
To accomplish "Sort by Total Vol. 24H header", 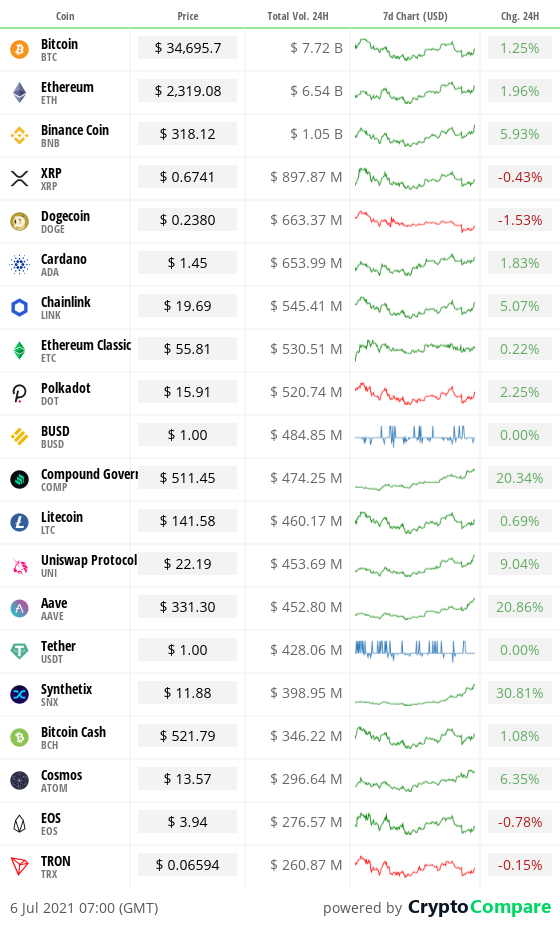I will coord(298,16).
